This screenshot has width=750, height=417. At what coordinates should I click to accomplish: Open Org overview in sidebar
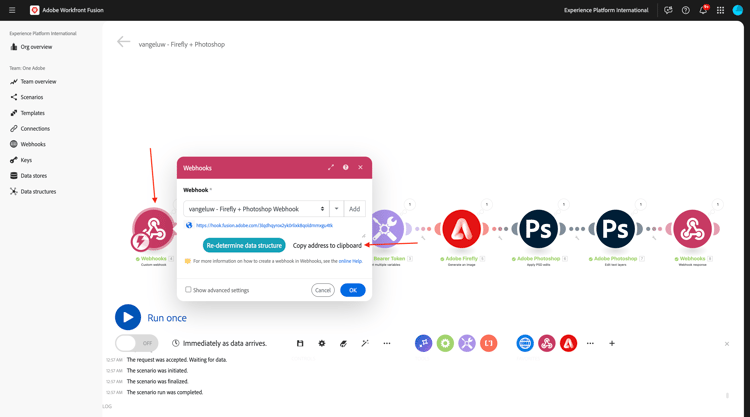coord(32,47)
